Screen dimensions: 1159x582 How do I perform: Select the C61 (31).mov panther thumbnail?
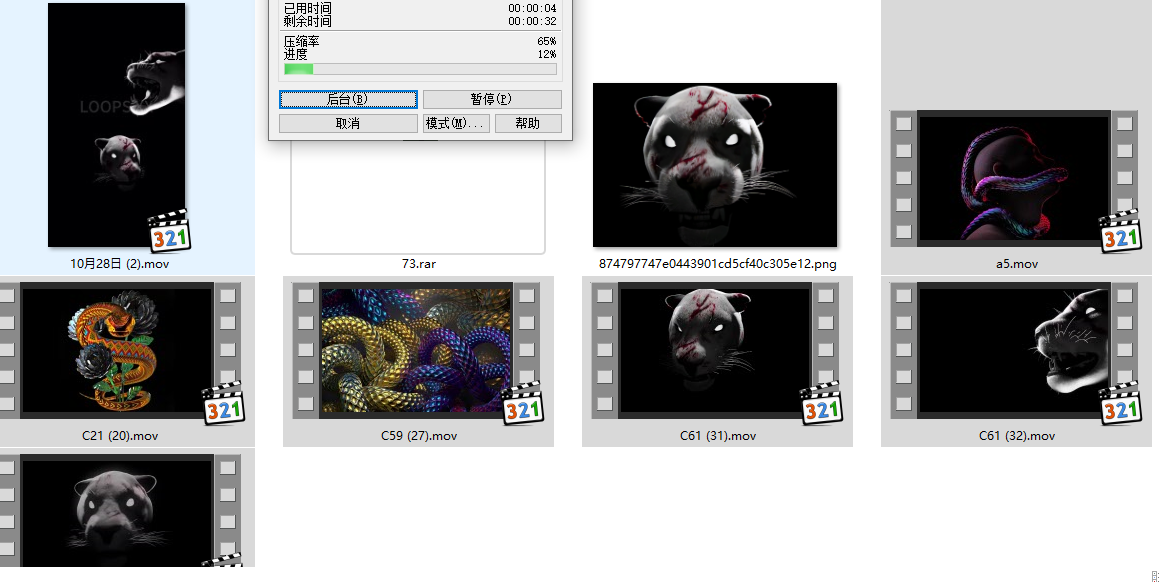click(715, 351)
